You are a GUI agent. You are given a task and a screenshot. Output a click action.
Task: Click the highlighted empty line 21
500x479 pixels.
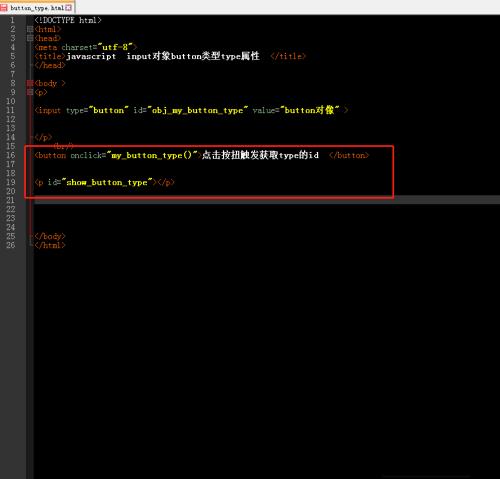point(267,200)
